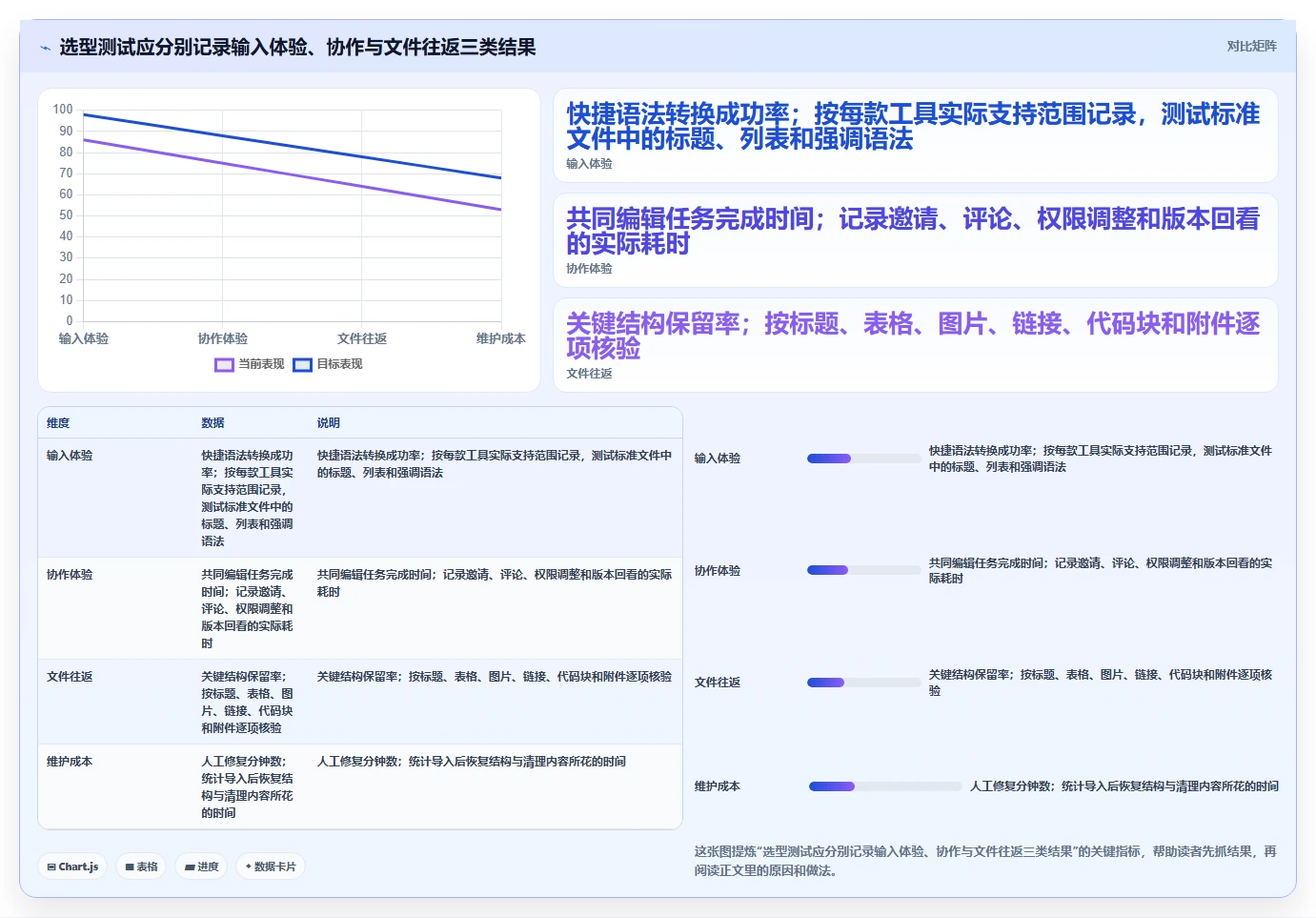Click the footer caption starting with 这张图提炼
Viewport: 1316px width, 918px height.
(x=985, y=861)
